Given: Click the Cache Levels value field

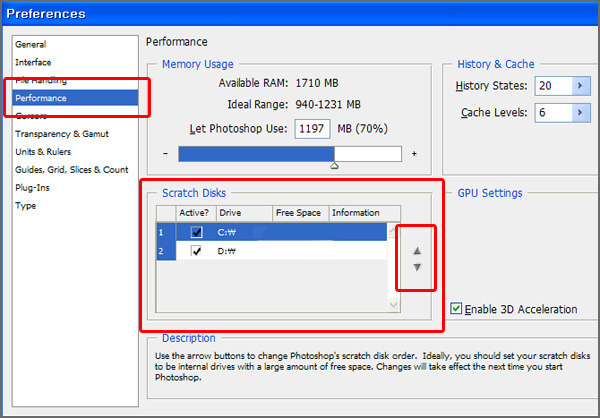Looking at the screenshot, I should coord(554,113).
